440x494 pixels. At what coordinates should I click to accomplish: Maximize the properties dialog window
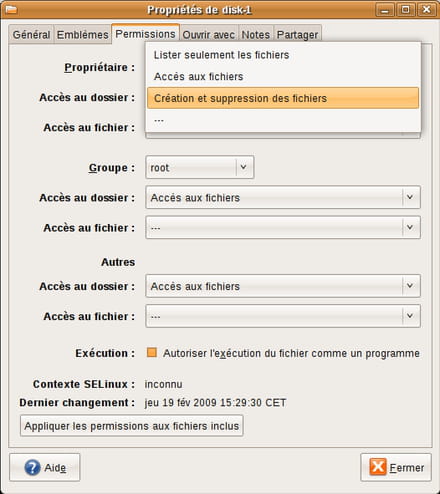(x=406, y=10)
